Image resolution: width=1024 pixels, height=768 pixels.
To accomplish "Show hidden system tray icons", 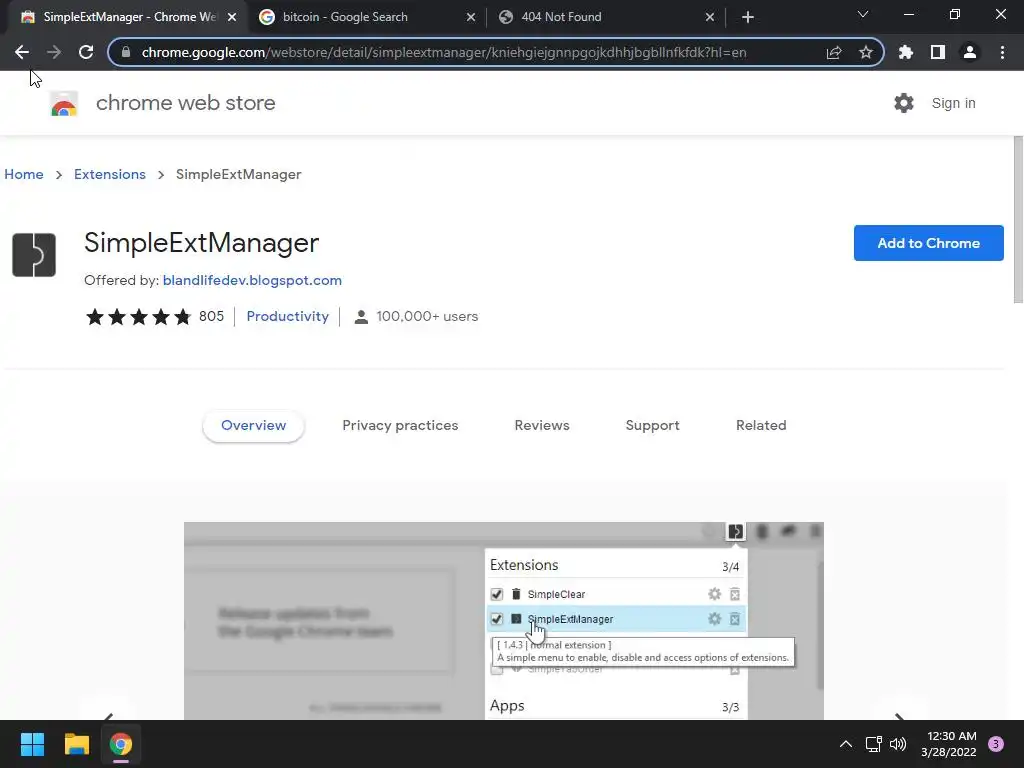I will [846, 744].
